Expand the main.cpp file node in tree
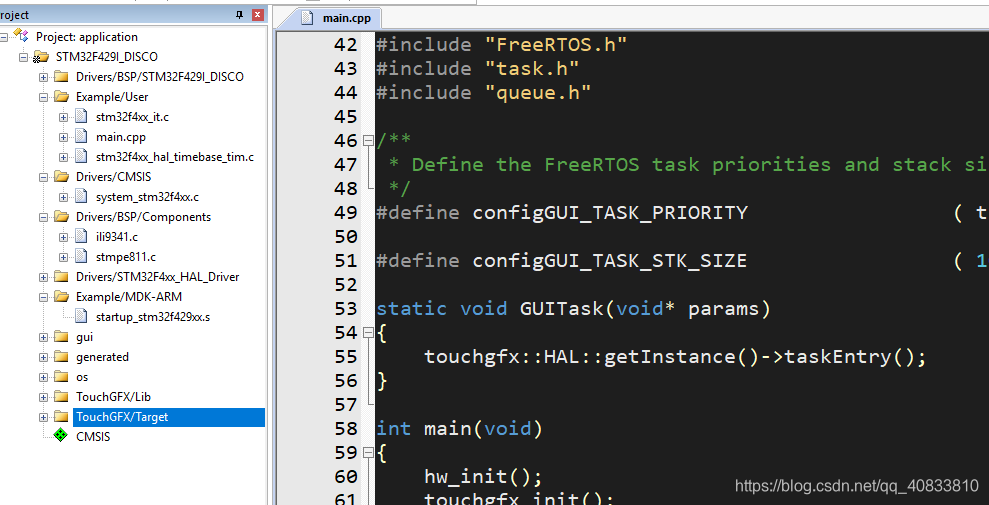The height and width of the screenshot is (505, 989). coord(64,137)
